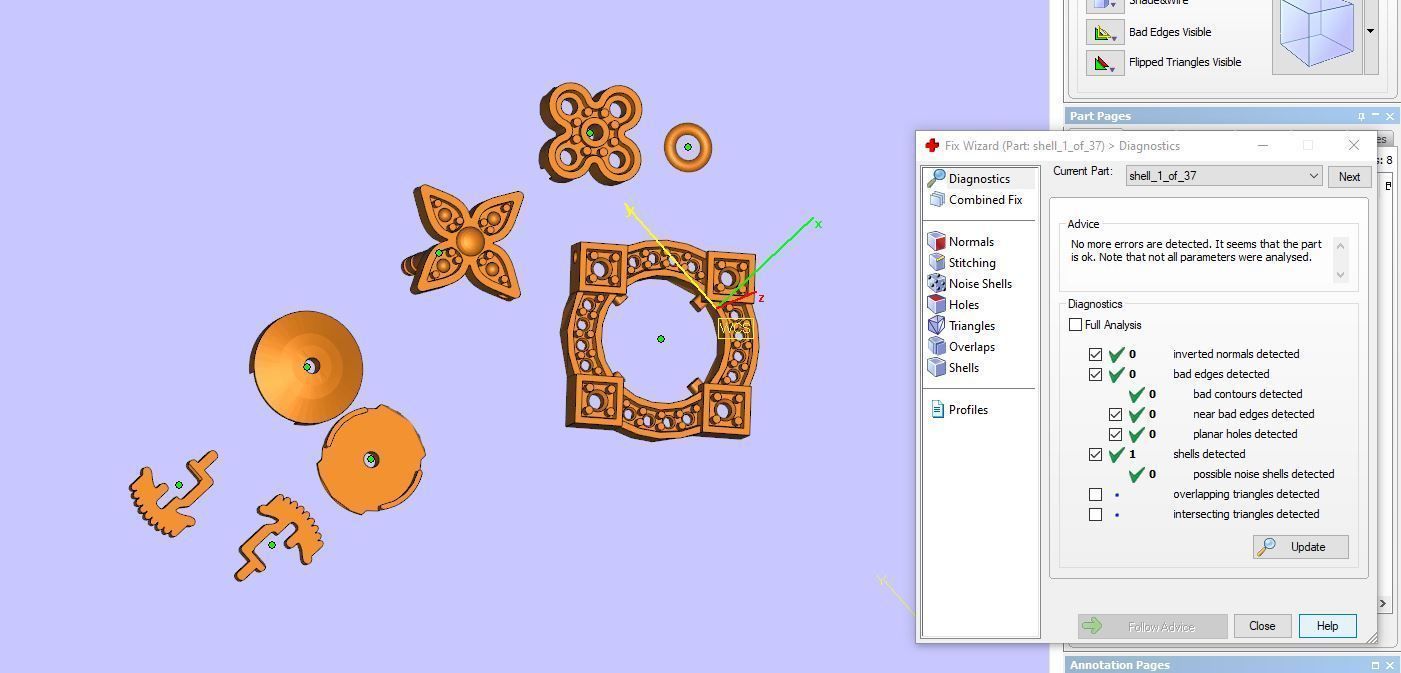Click Next to go to next part
This screenshot has height=673, width=1401.
tap(1349, 177)
